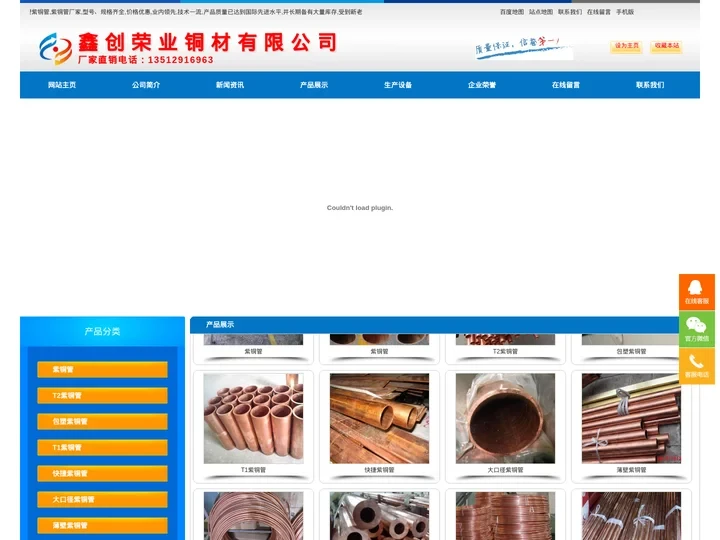Click the 'Couldn't load plugin.' message
The image size is (720, 540).
click(360, 208)
